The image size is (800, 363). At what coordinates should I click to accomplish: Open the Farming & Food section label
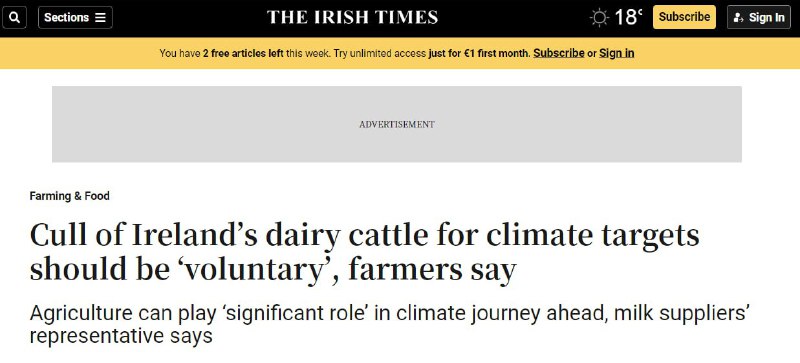[x=69, y=196]
